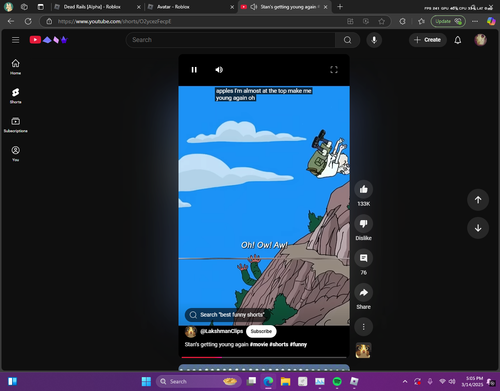Open Roblox app from the taskbar
The height and width of the screenshot is (391, 500).
point(354,381)
